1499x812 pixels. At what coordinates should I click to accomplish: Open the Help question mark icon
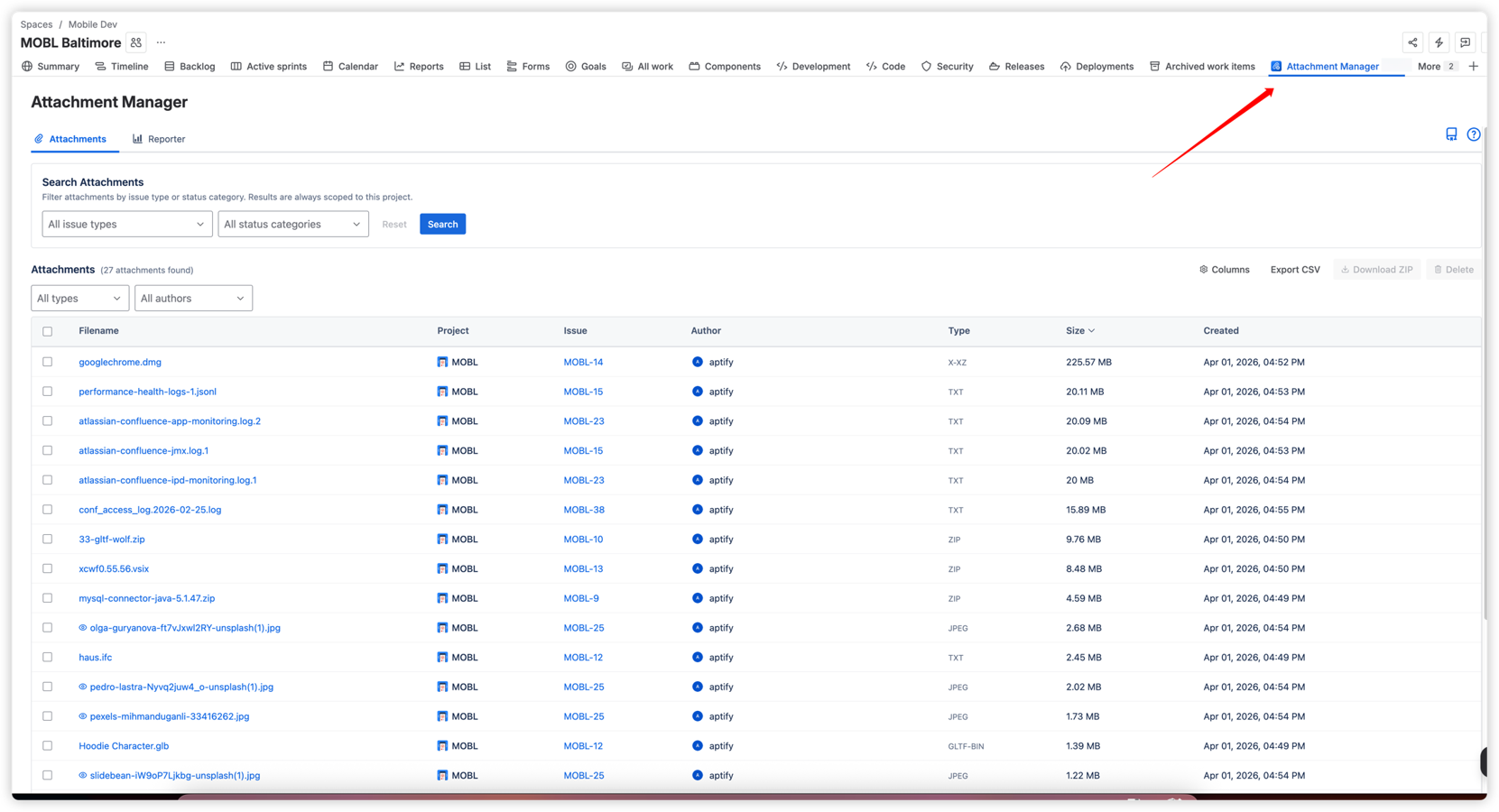coord(1474,134)
